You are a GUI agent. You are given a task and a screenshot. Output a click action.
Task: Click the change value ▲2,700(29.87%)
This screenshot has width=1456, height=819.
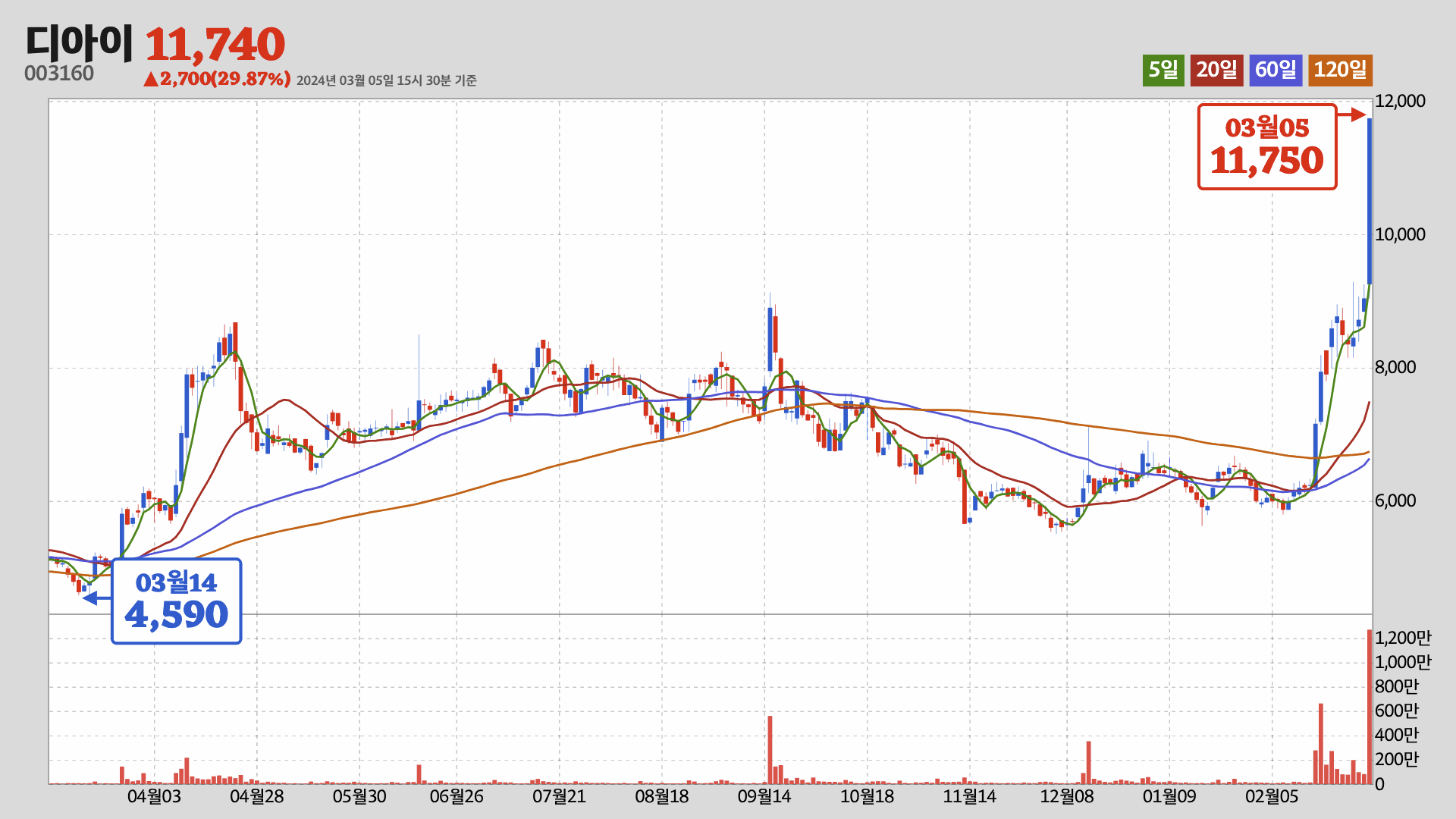[217, 79]
